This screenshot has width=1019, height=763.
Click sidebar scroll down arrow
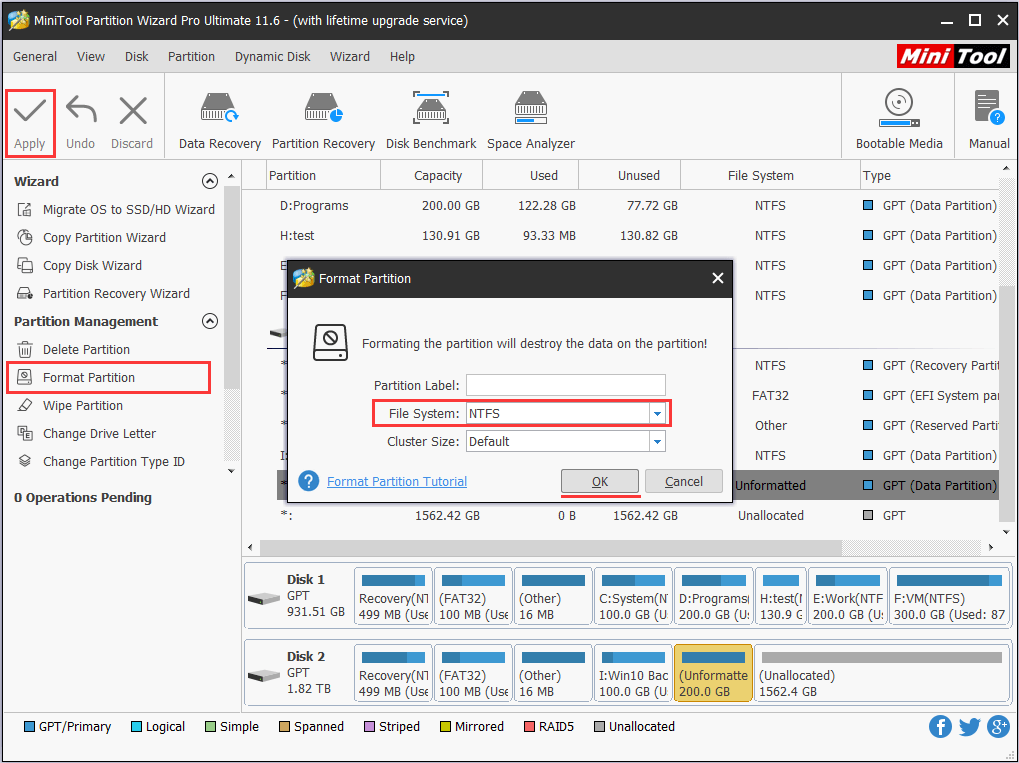click(x=231, y=471)
